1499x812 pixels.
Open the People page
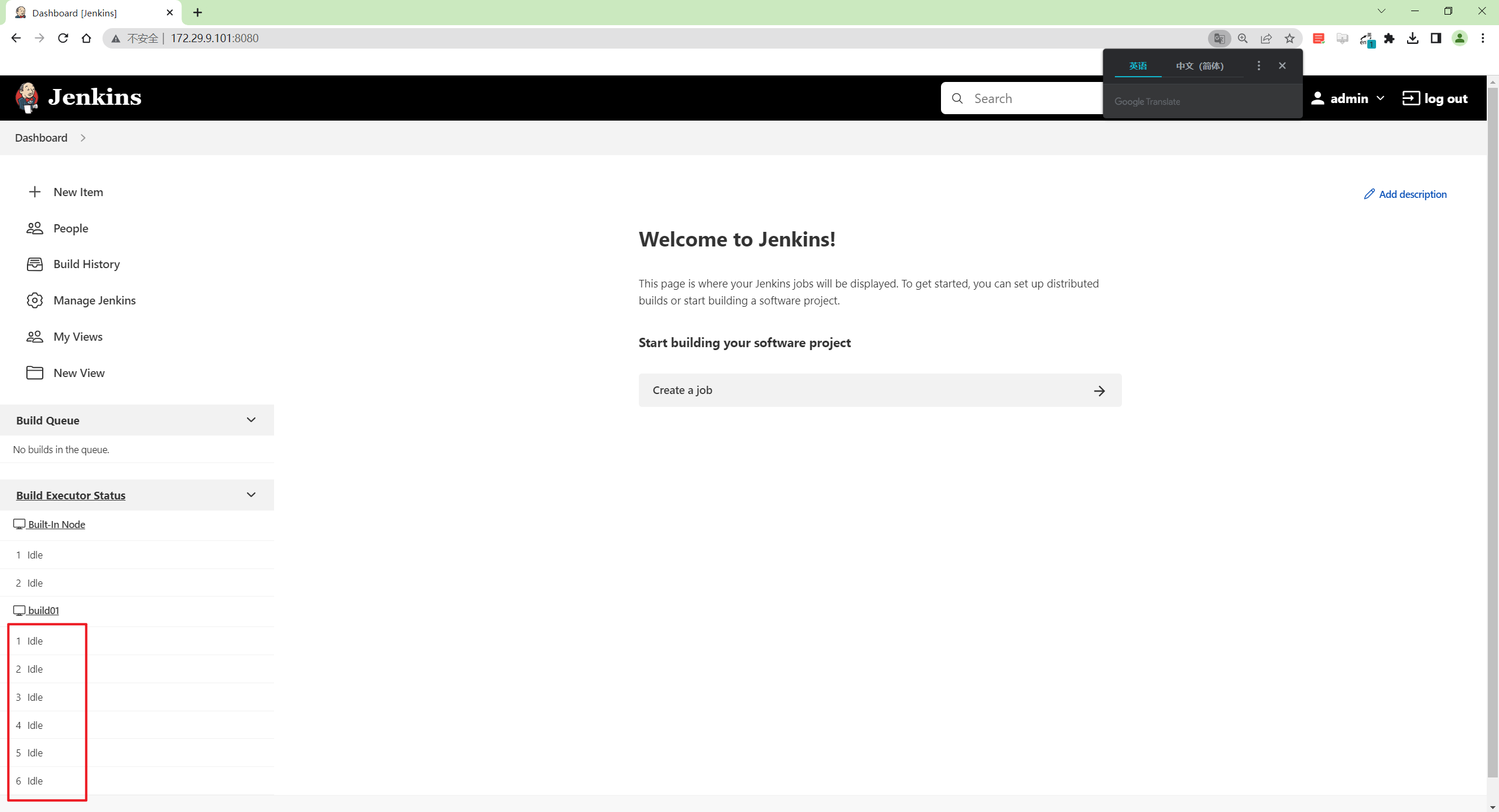point(71,228)
